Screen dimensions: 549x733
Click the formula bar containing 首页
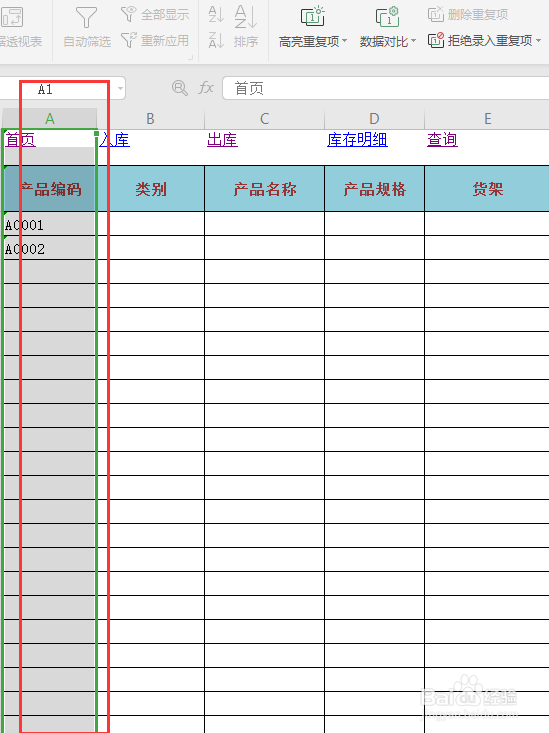(x=386, y=88)
